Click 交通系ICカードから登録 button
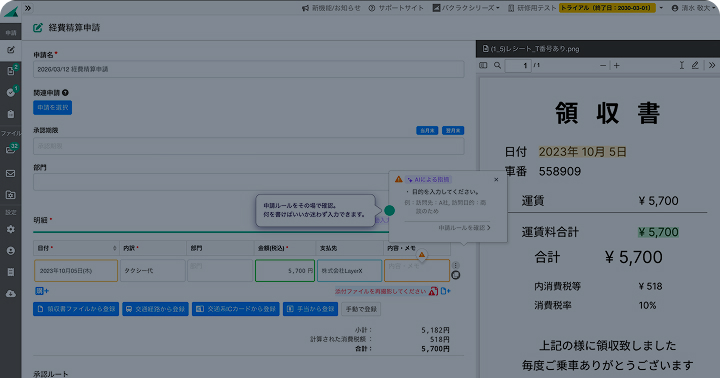The width and height of the screenshot is (720, 378). pos(236,309)
